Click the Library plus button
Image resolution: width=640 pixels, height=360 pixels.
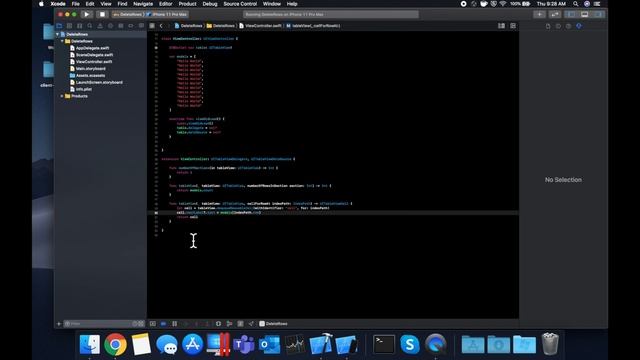(x=539, y=14)
